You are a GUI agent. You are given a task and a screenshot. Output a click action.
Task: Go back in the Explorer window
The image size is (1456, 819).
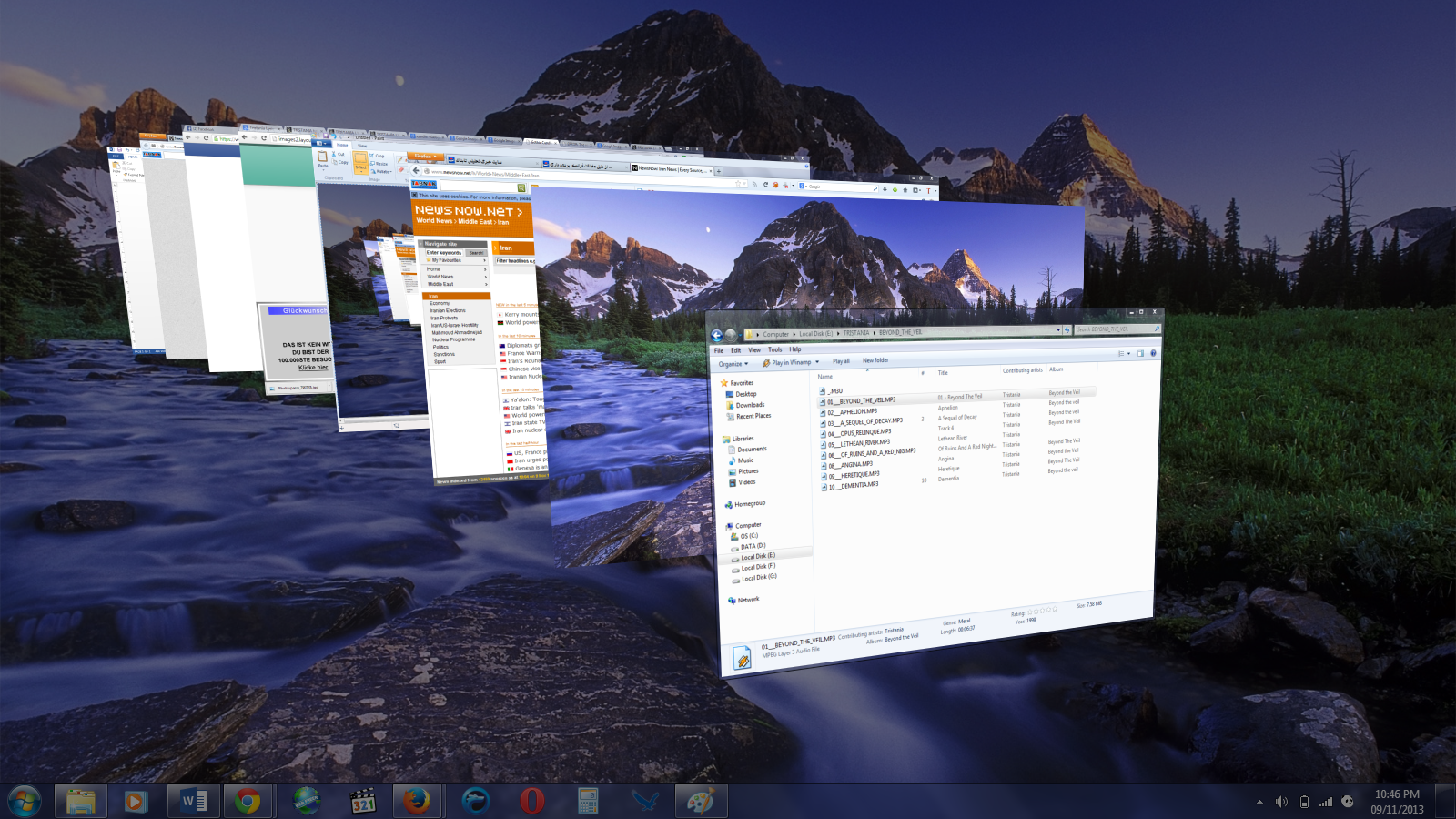[716, 336]
